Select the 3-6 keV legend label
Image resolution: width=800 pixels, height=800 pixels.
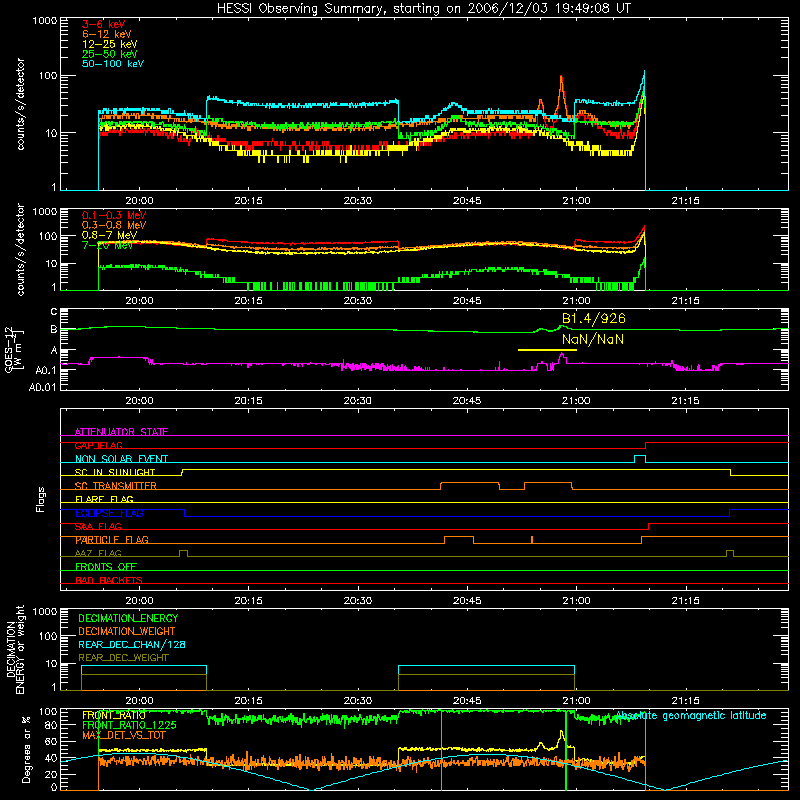pyautogui.click(x=104, y=24)
